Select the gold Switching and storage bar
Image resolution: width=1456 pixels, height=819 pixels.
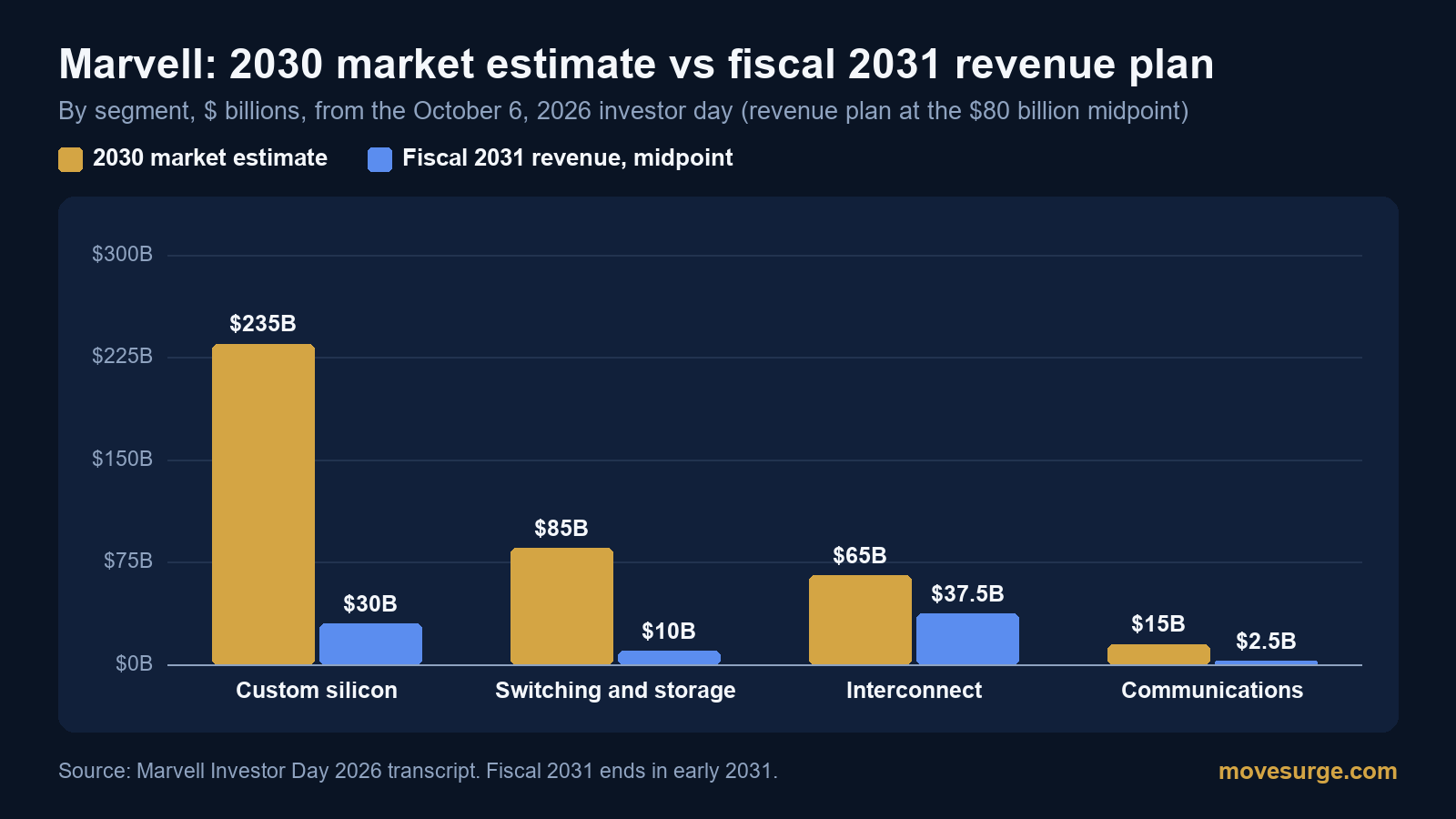pyautogui.click(x=561, y=606)
